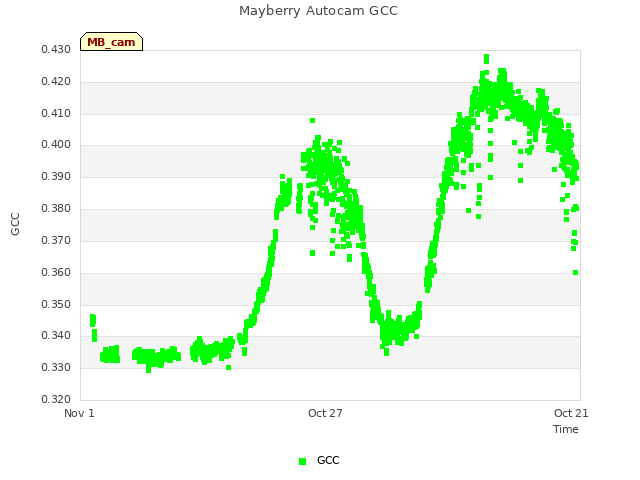This screenshot has width=640, height=480.
Task: Click the green GCC legend swatch
Action: pyautogui.click(x=302, y=461)
